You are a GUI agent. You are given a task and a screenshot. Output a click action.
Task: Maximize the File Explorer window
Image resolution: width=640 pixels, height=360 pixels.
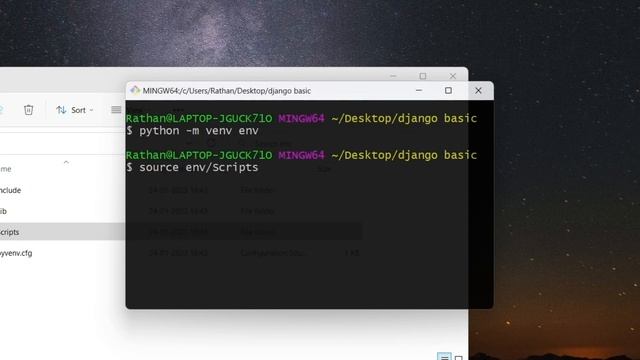[x=423, y=76]
